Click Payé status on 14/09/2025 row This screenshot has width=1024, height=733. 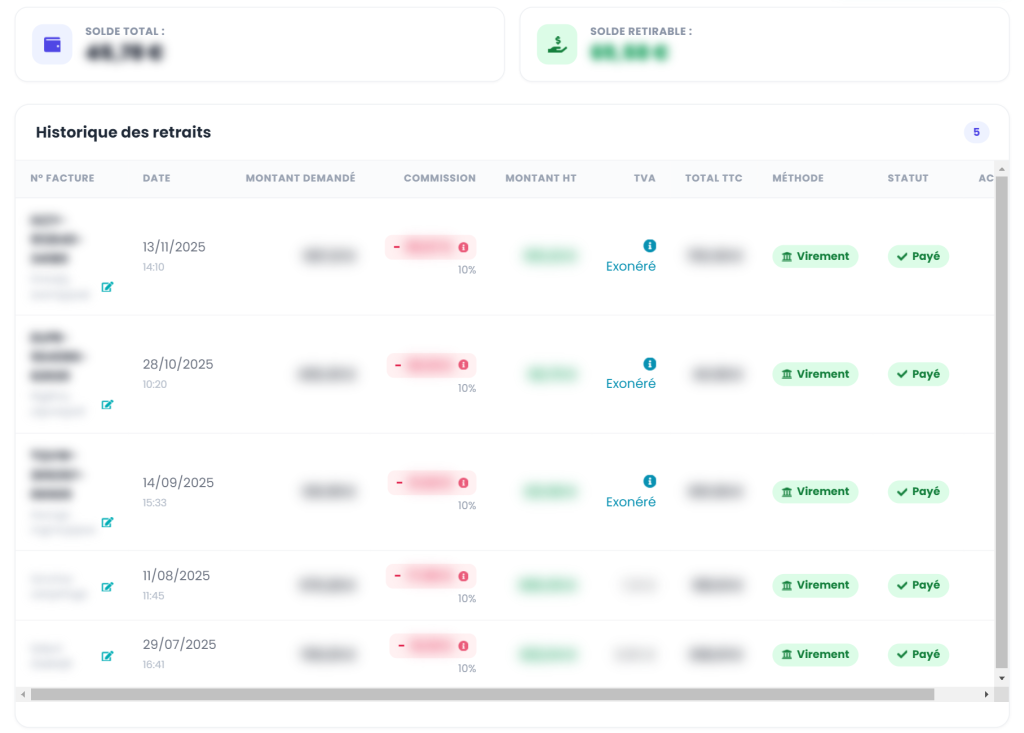click(918, 491)
